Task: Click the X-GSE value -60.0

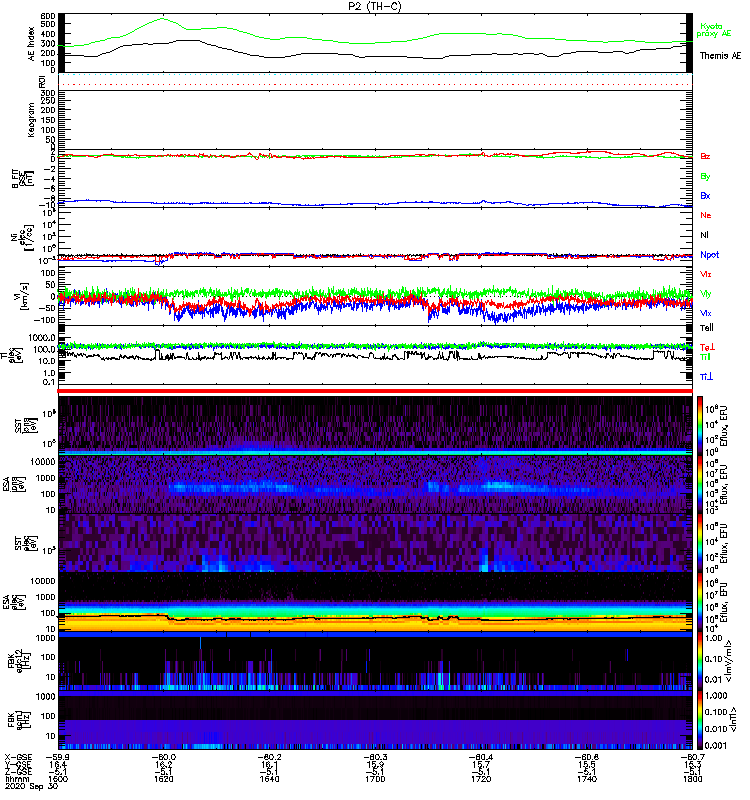Action: tap(163, 758)
